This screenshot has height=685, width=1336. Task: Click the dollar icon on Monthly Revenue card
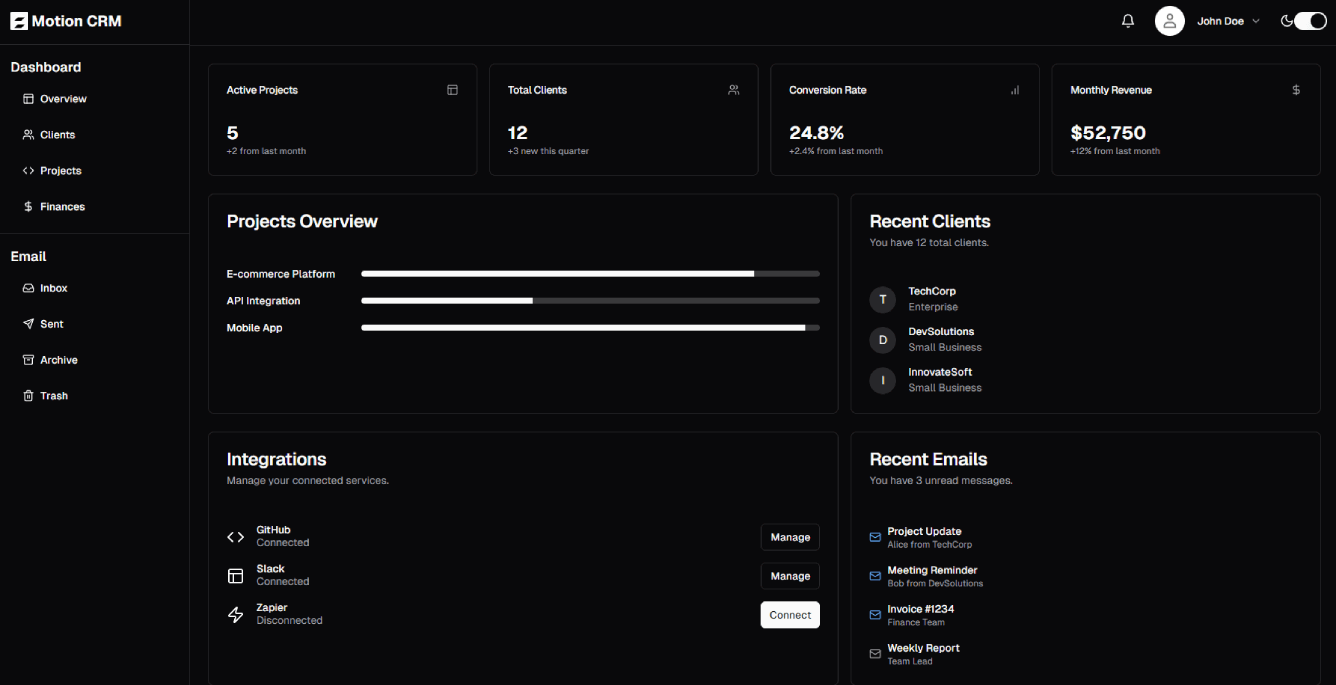point(1296,90)
